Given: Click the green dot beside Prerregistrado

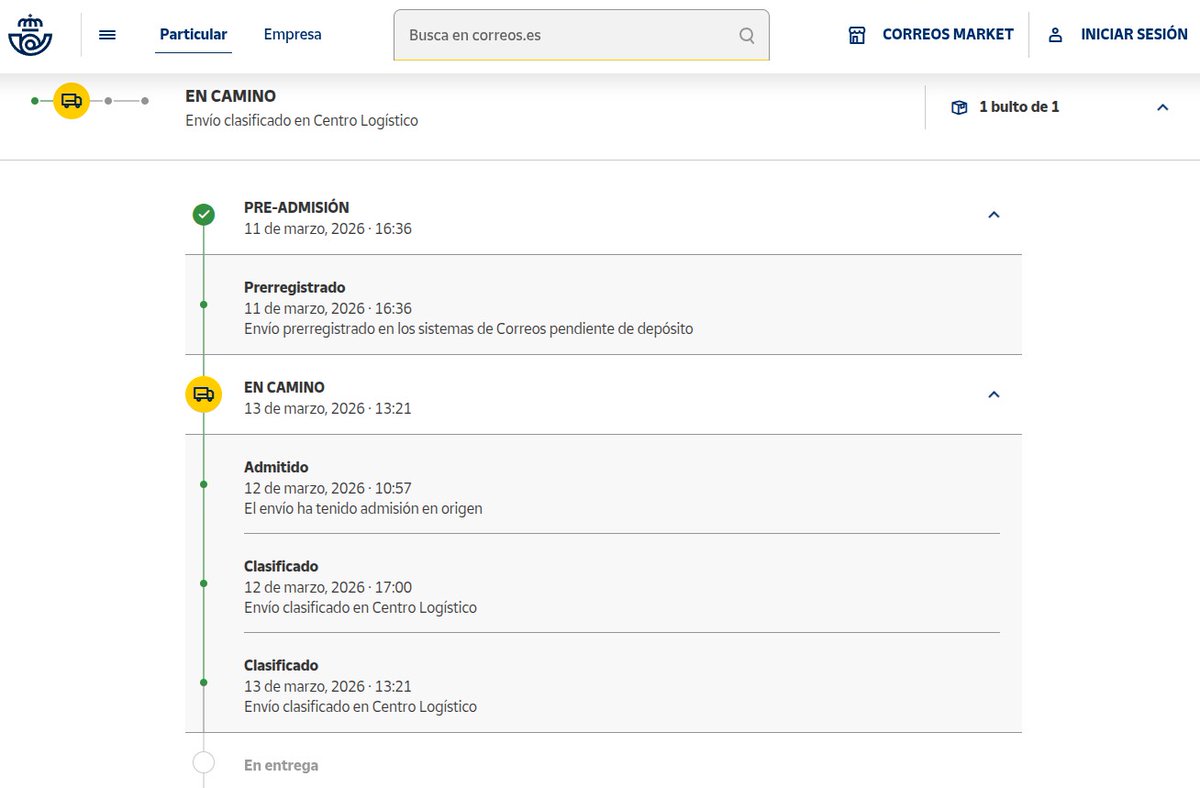Looking at the screenshot, I should (x=204, y=304).
